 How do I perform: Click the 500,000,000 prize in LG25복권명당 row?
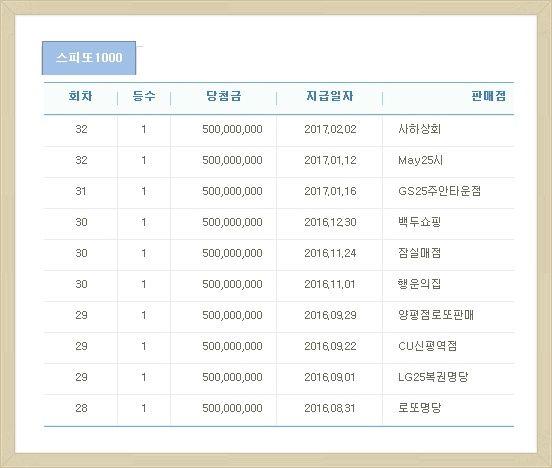tap(232, 377)
